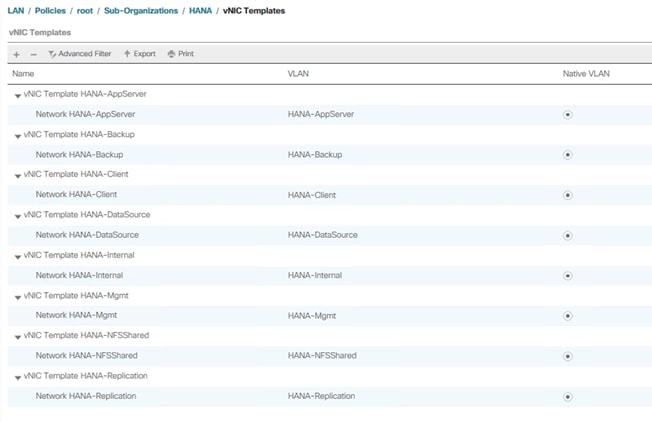Select Native VLAN radio for HANA-DataSource
652x422 pixels.
(568, 235)
